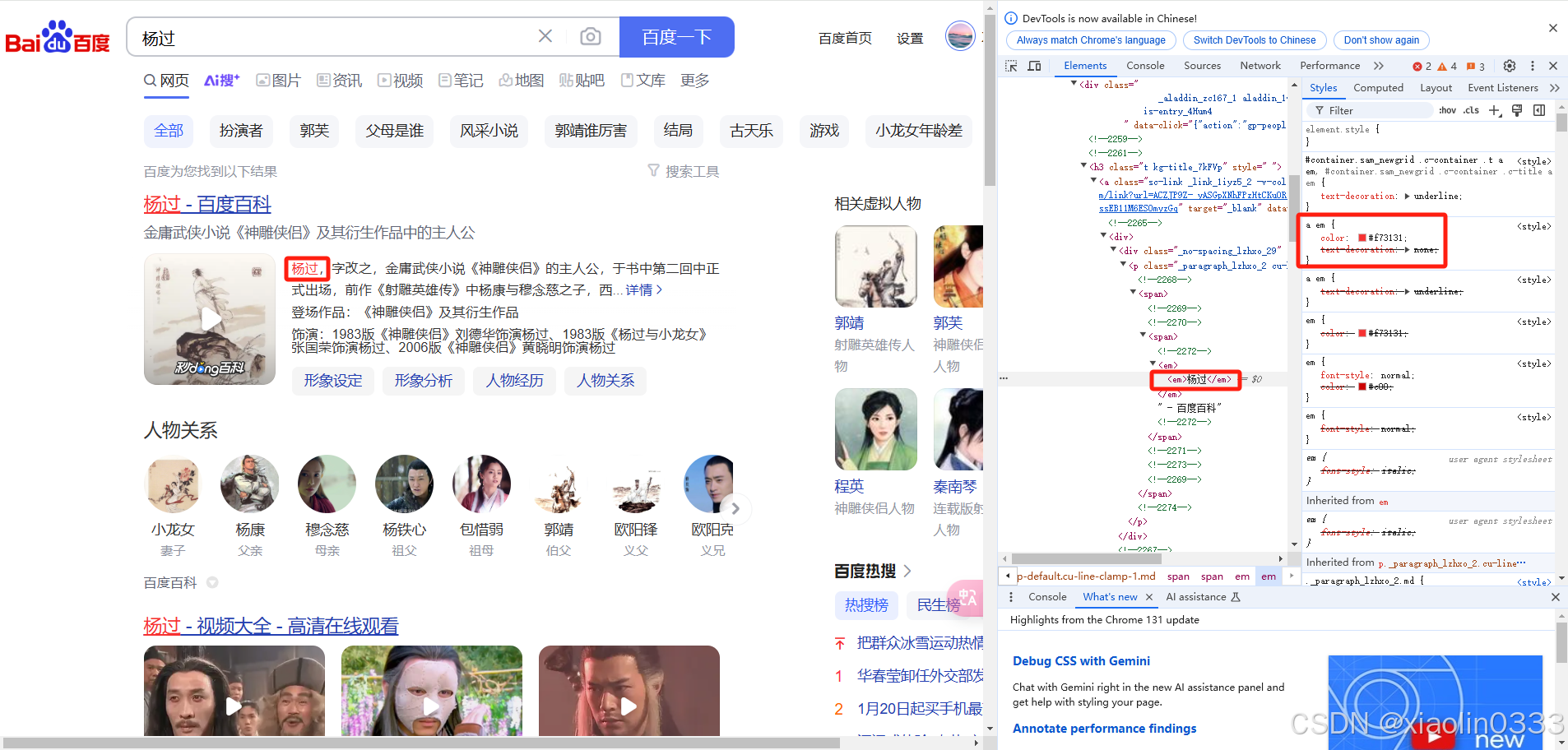Play the 秒懂百科 video thumbnail
Image resolution: width=1568 pixels, height=750 pixels.
click(x=210, y=319)
